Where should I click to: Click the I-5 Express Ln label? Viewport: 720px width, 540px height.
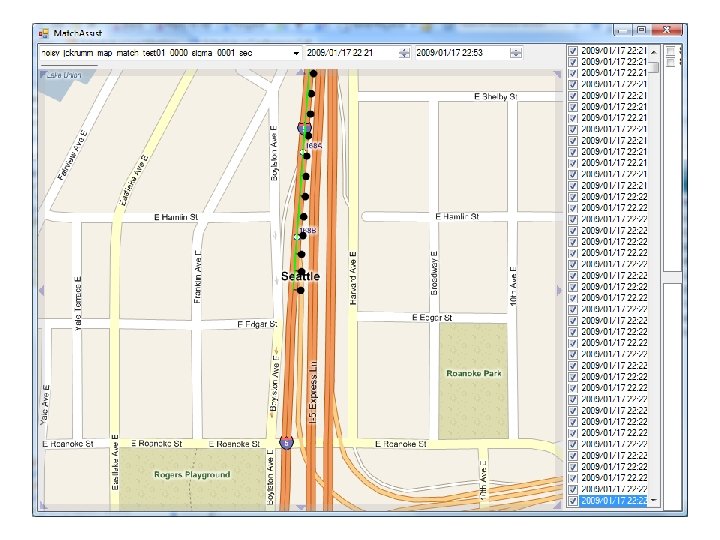tap(313, 392)
